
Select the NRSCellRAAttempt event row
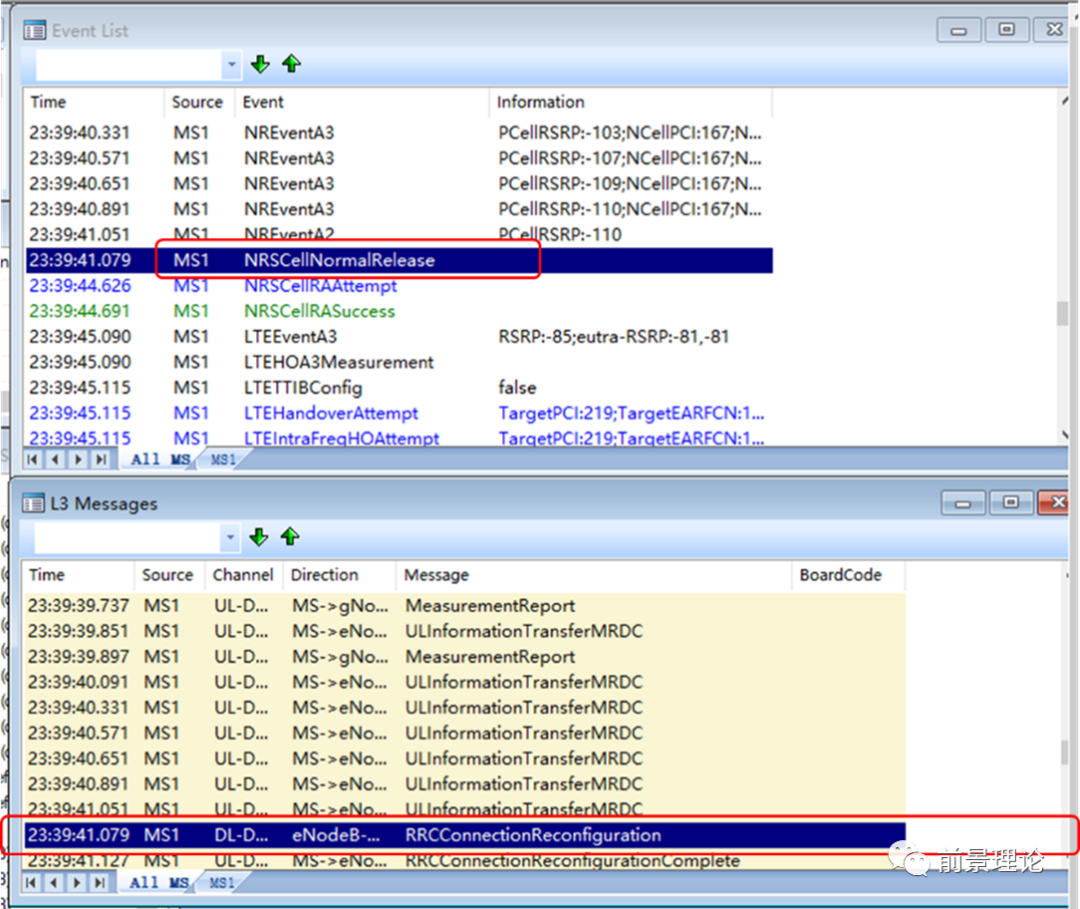(x=399, y=286)
